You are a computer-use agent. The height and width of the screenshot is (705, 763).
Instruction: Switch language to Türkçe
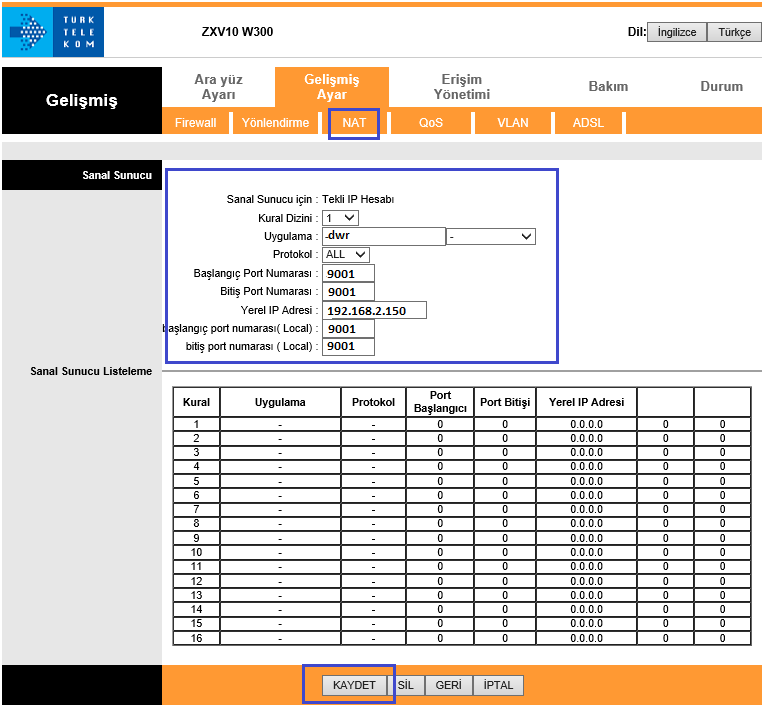click(x=734, y=32)
